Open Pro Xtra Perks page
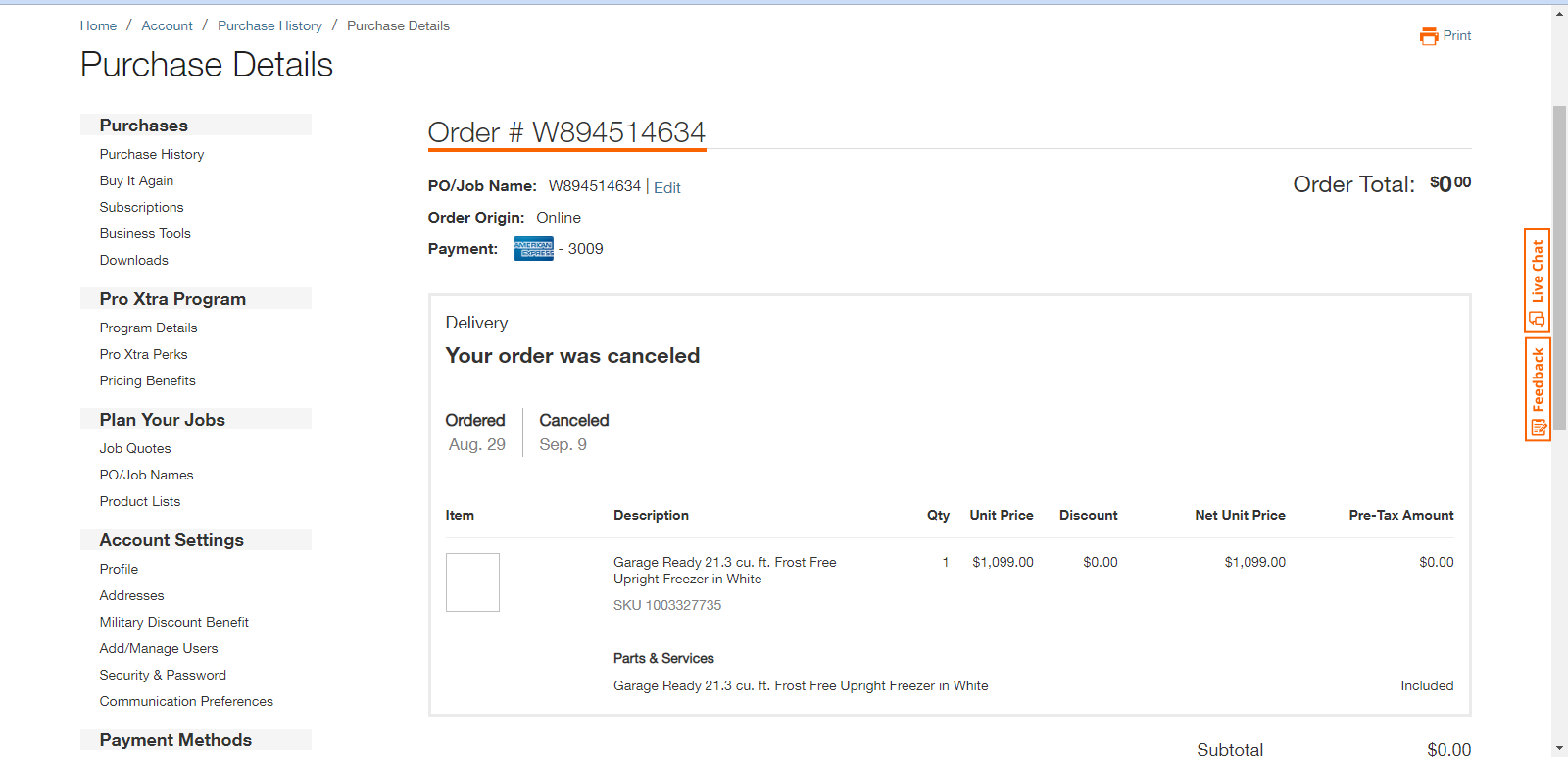The image size is (1568, 757). point(143,354)
